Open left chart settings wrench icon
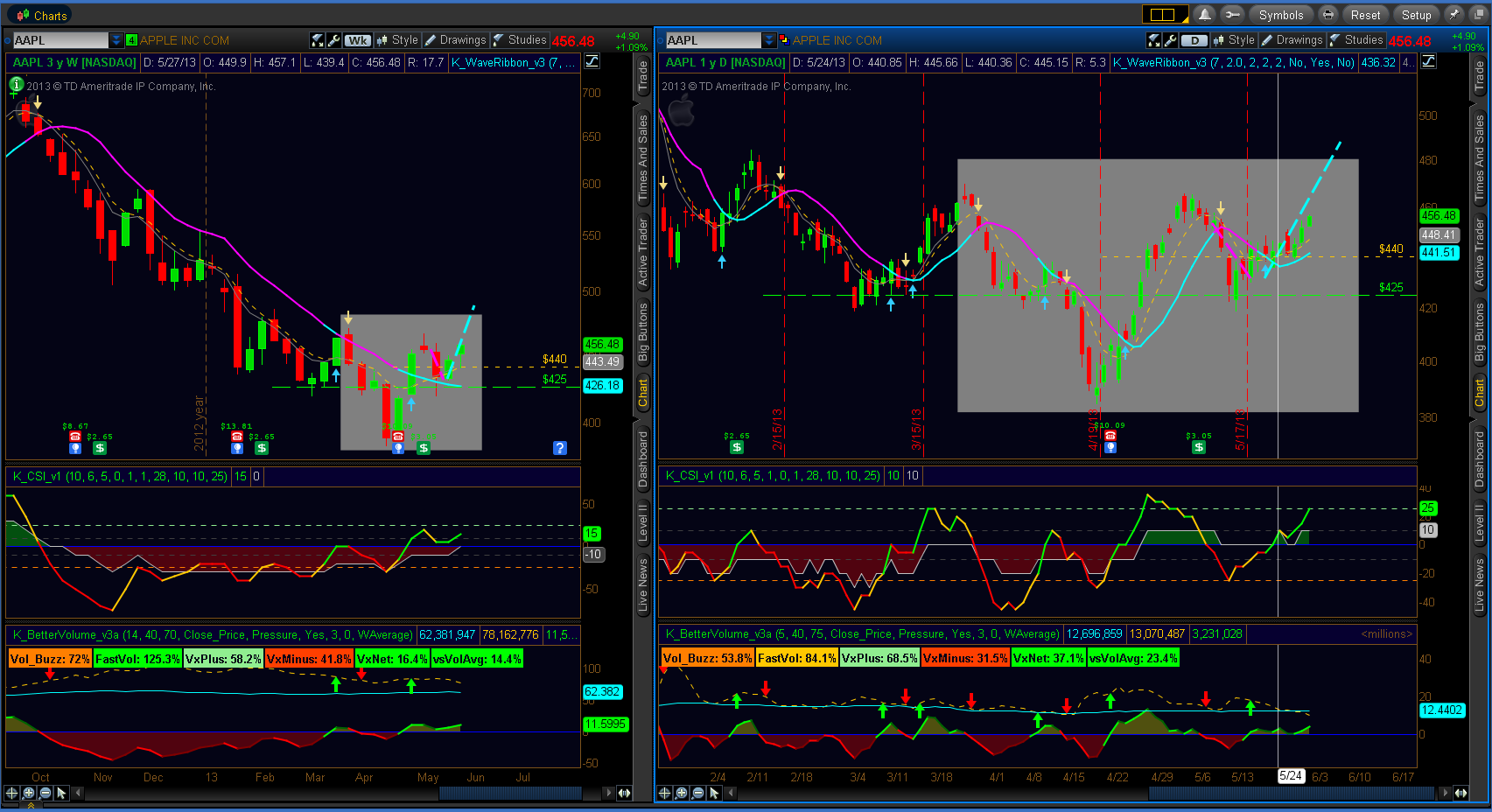This screenshot has height=812, width=1492. (x=333, y=40)
